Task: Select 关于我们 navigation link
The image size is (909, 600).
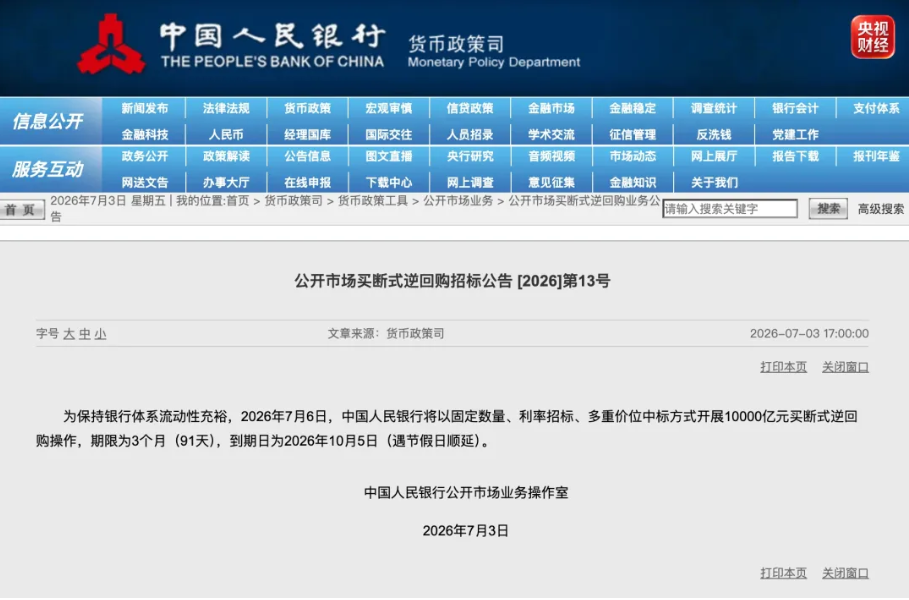Action: (x=714, y=182)
